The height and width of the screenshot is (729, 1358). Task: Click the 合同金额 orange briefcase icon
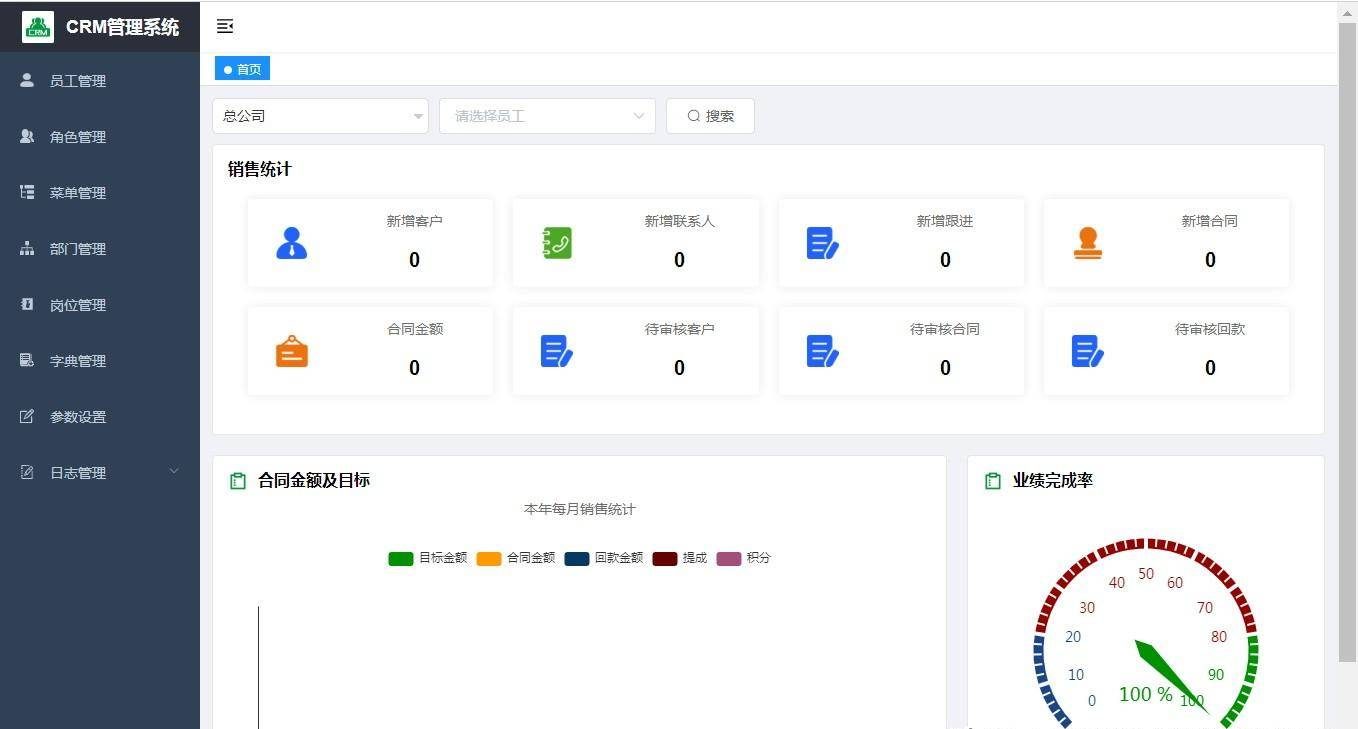click(291, 351)
